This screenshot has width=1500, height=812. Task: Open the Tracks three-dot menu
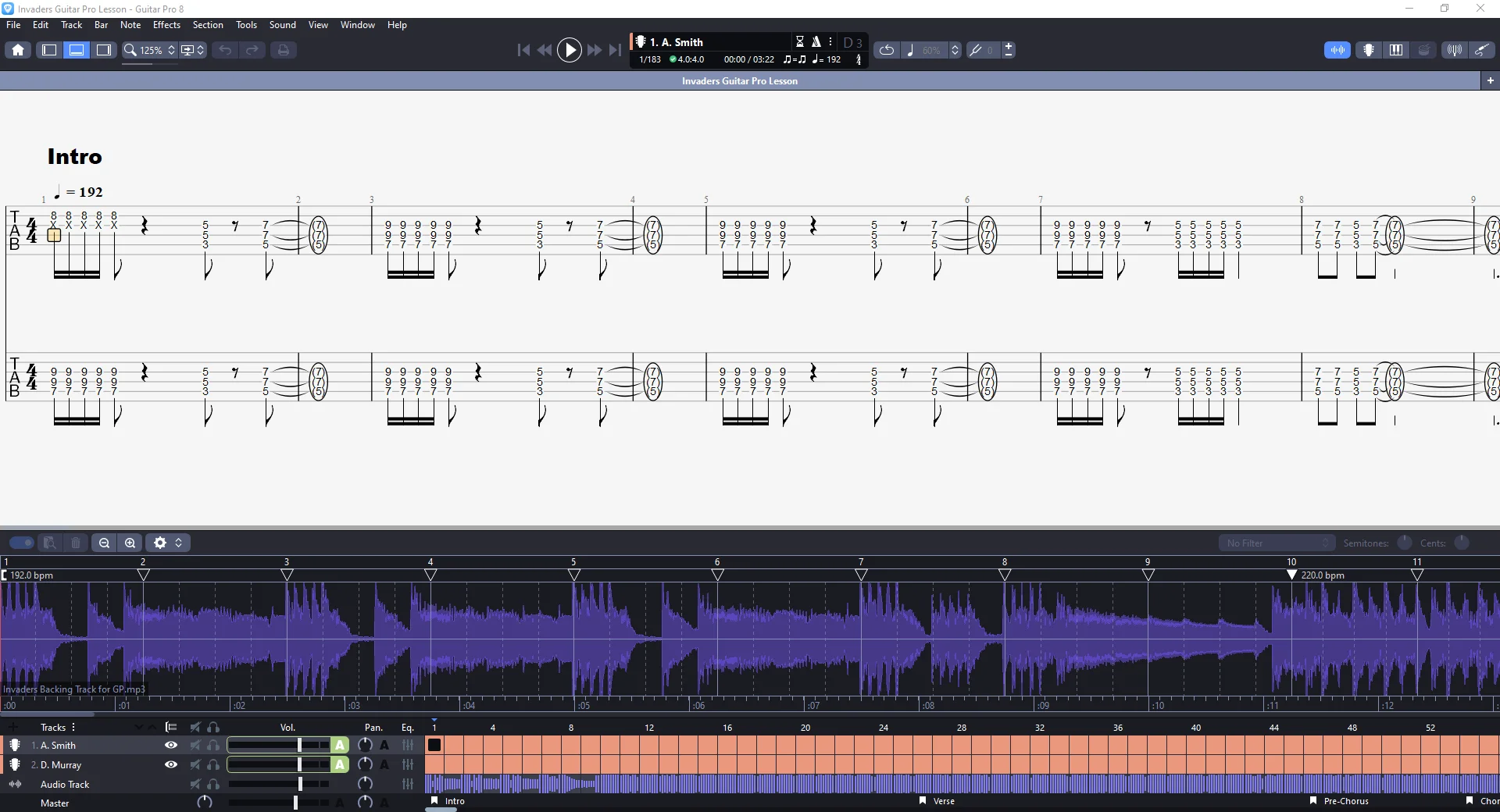click(73, 727)
